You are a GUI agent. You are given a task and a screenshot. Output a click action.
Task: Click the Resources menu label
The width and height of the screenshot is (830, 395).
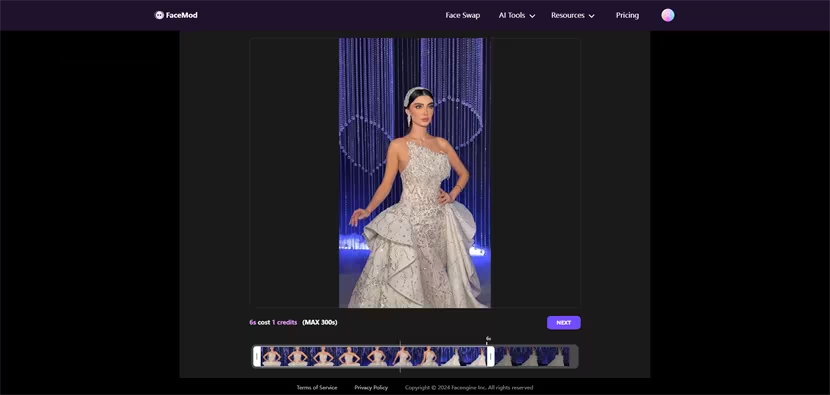(567, 15)
